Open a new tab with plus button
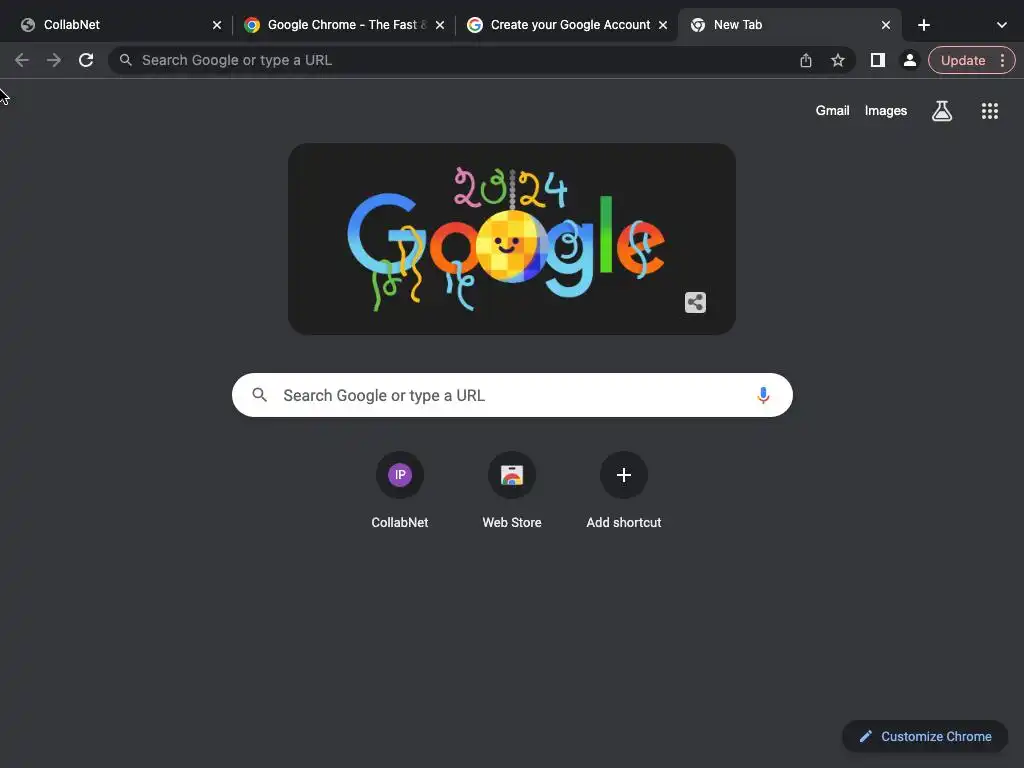The image size is (1024, 768). 923,25
